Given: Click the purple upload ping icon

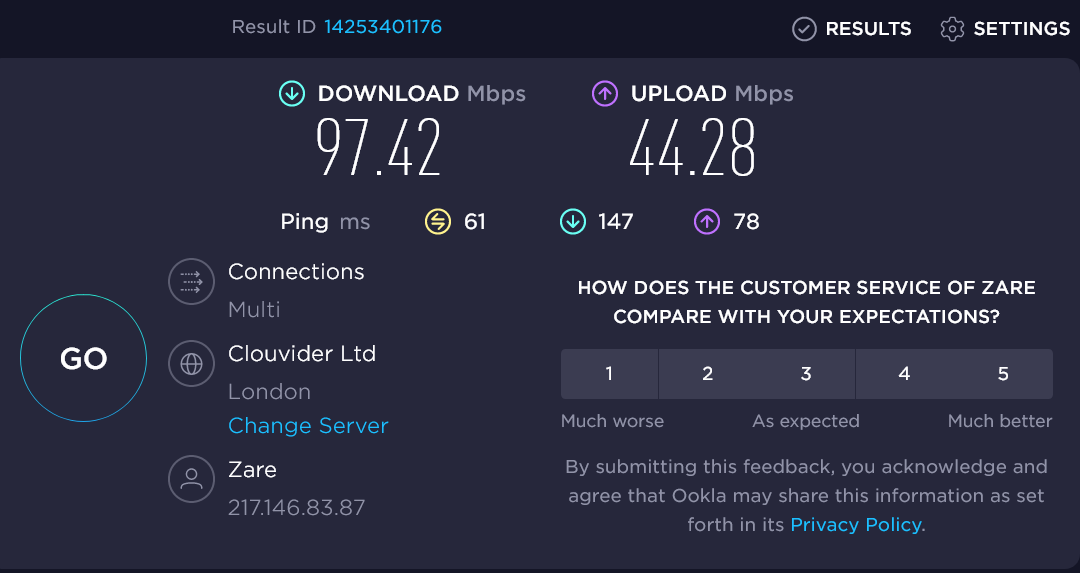Looking at the screenshot, I should point(707,222).
